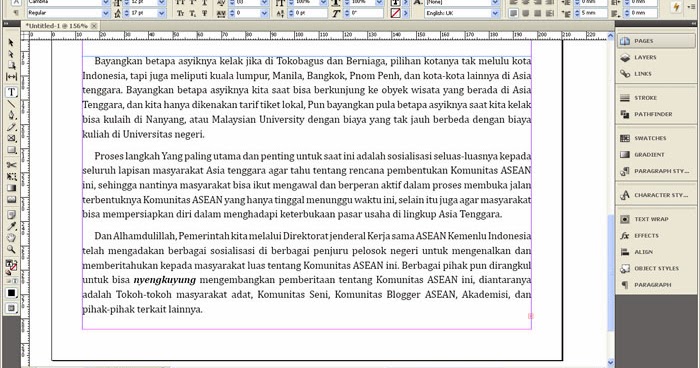Open the font style Regular dropdown
This screenshot has height=368, width=700.
[x=106, y=13]
